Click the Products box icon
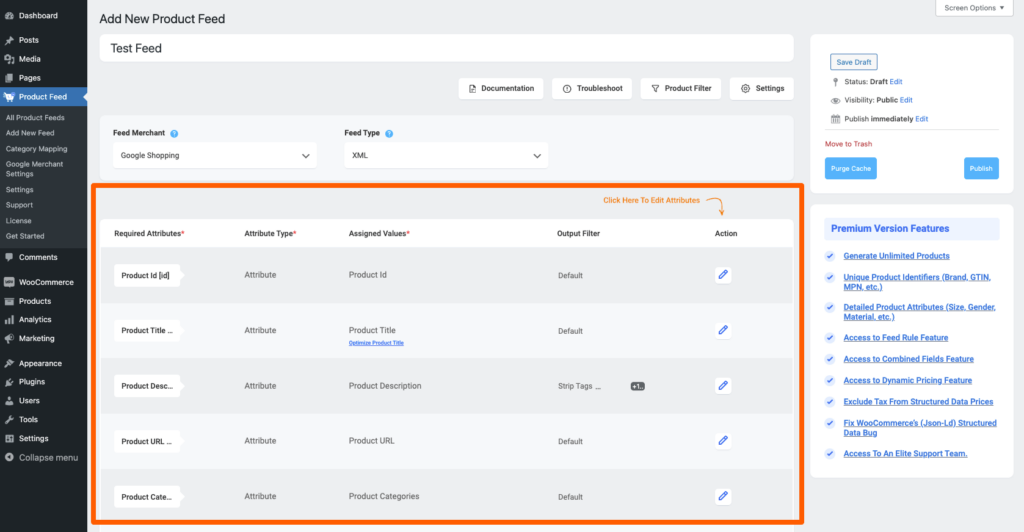Image resolution: width=1024 pixels, height=532 pixels. 9,301
